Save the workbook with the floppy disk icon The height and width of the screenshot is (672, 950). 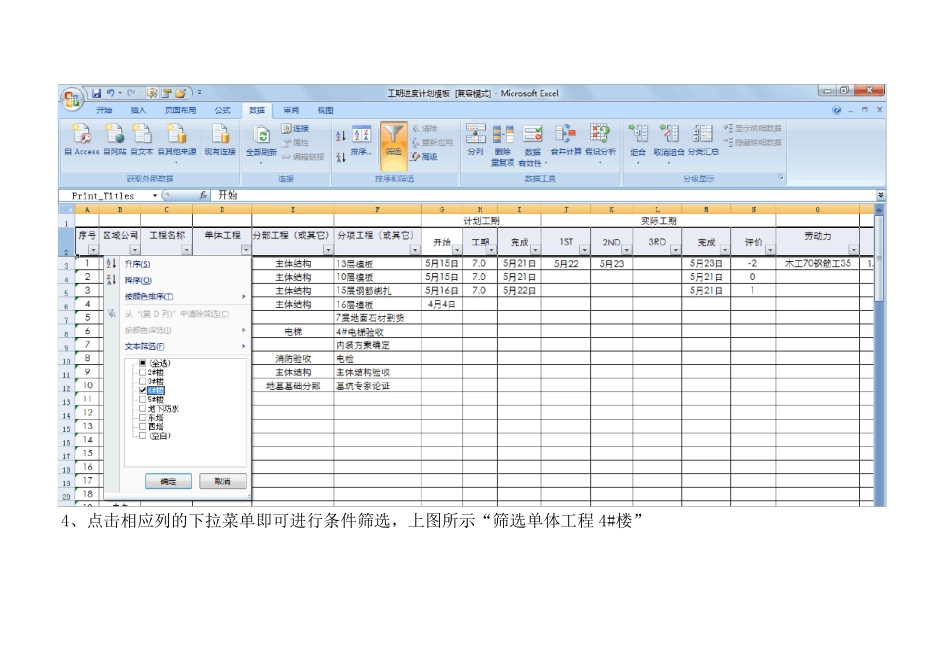coord(96,93)
